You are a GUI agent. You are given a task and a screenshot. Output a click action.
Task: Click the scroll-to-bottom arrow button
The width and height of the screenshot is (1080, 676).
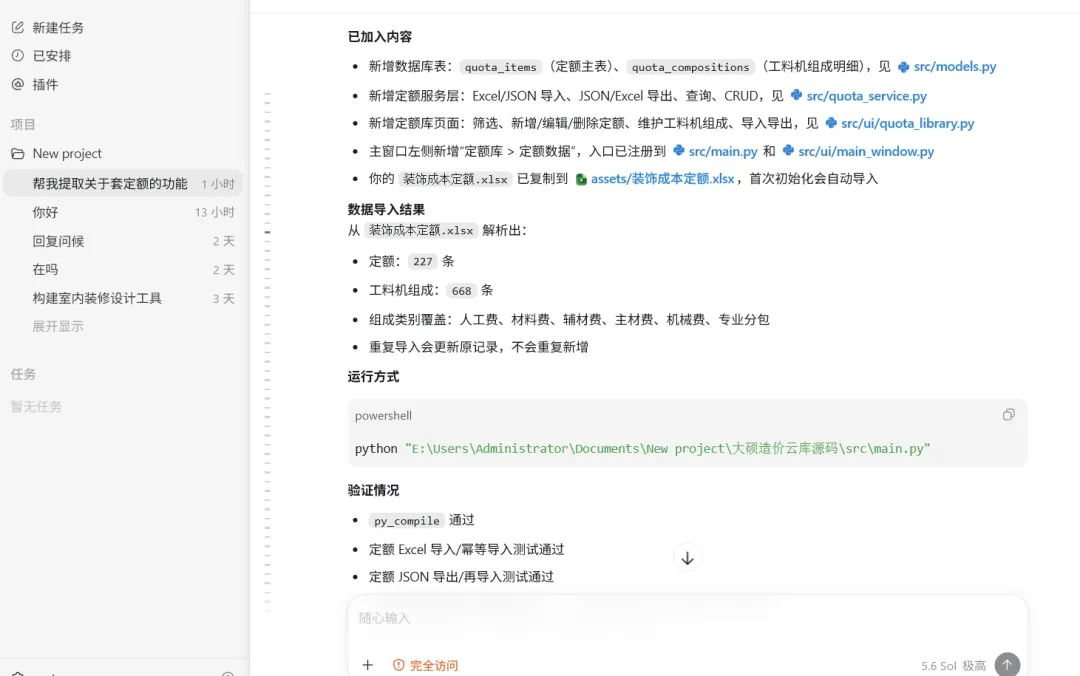[687, 558]
